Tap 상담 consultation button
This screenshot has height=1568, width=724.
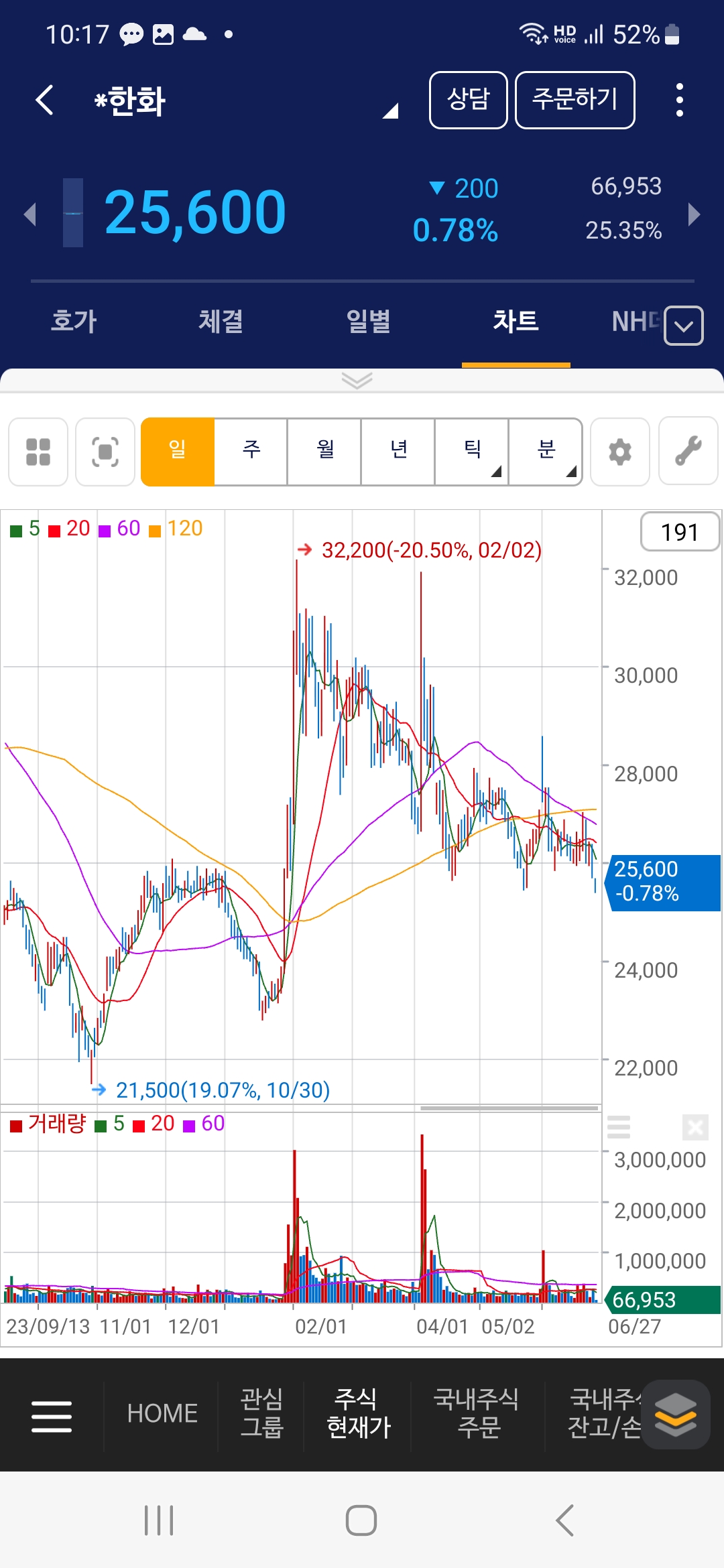(469, 100)
